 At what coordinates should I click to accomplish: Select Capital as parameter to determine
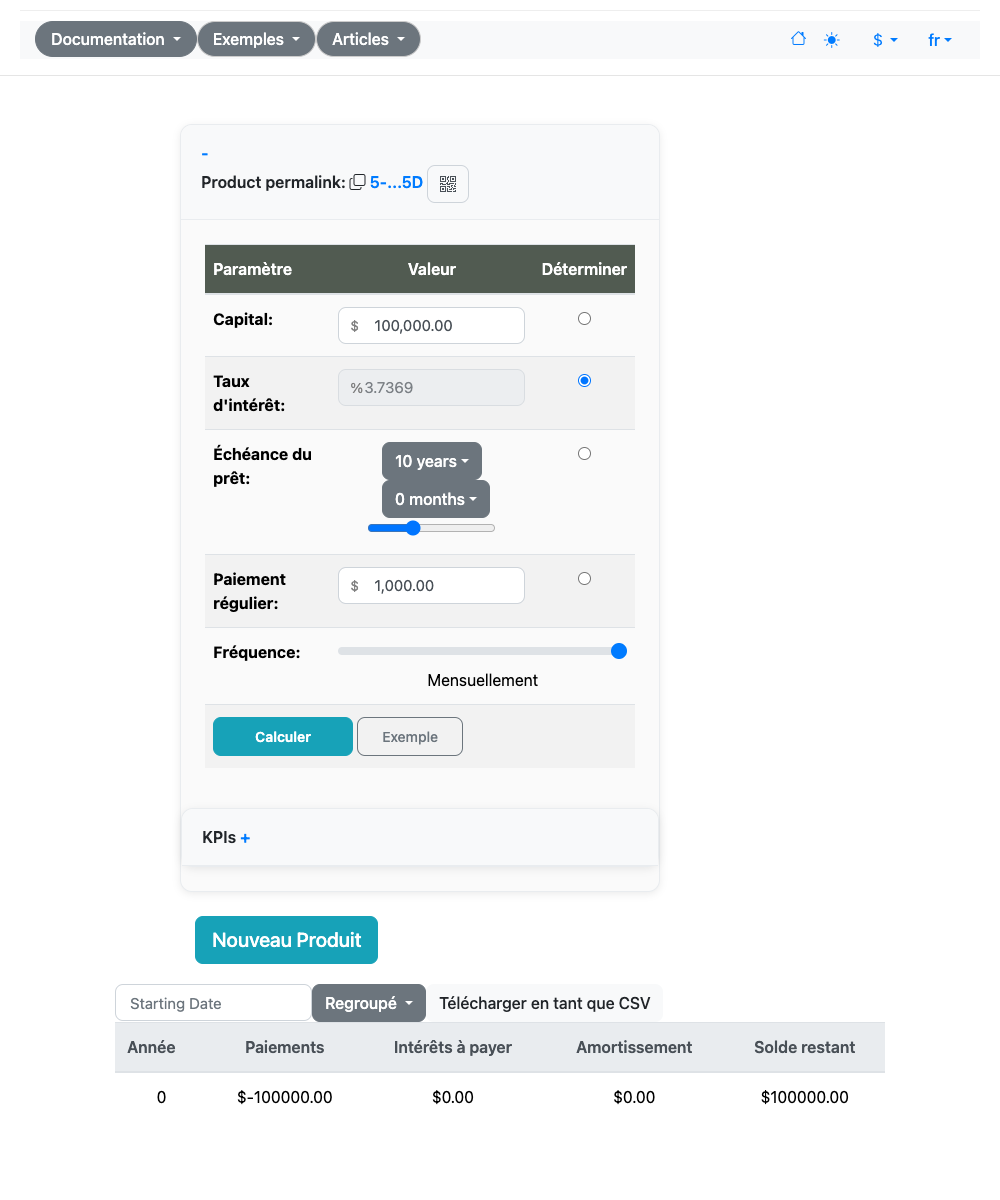(585, 319)
